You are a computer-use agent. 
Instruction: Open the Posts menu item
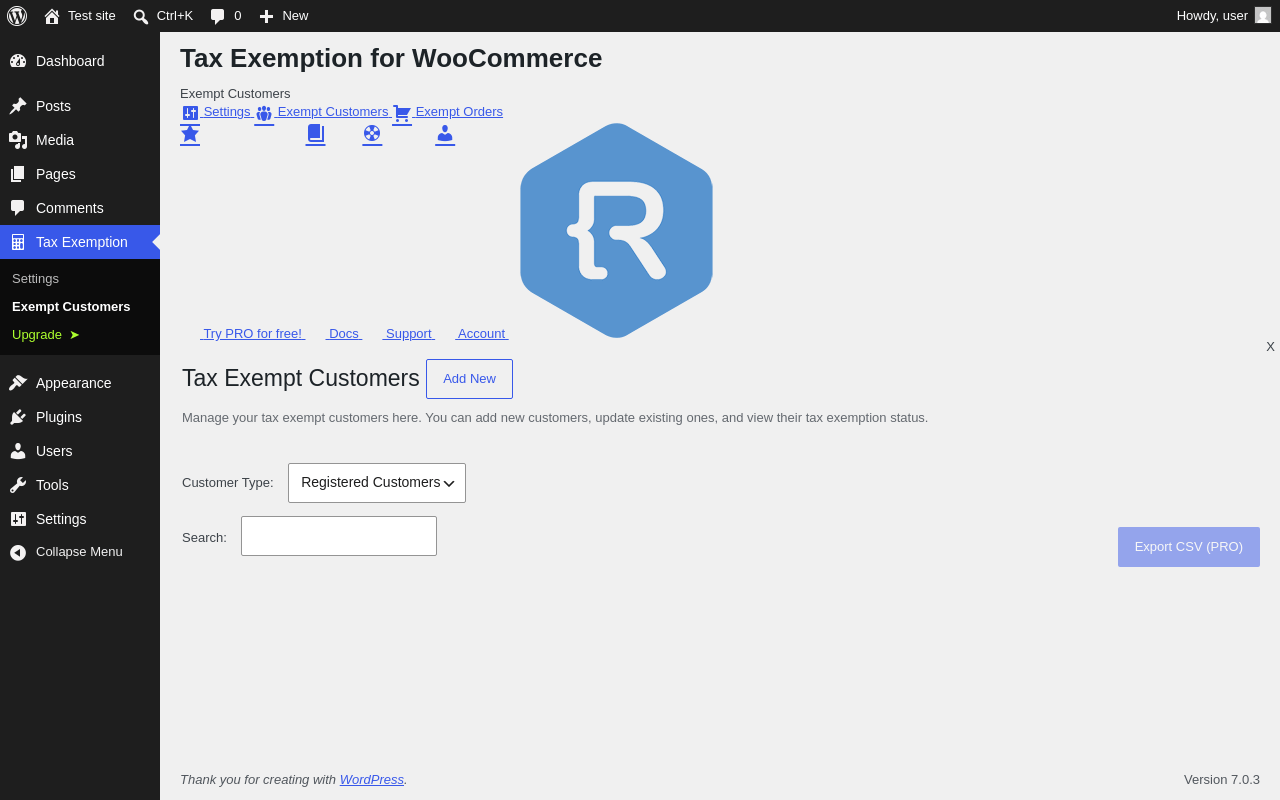pos(80,106)
